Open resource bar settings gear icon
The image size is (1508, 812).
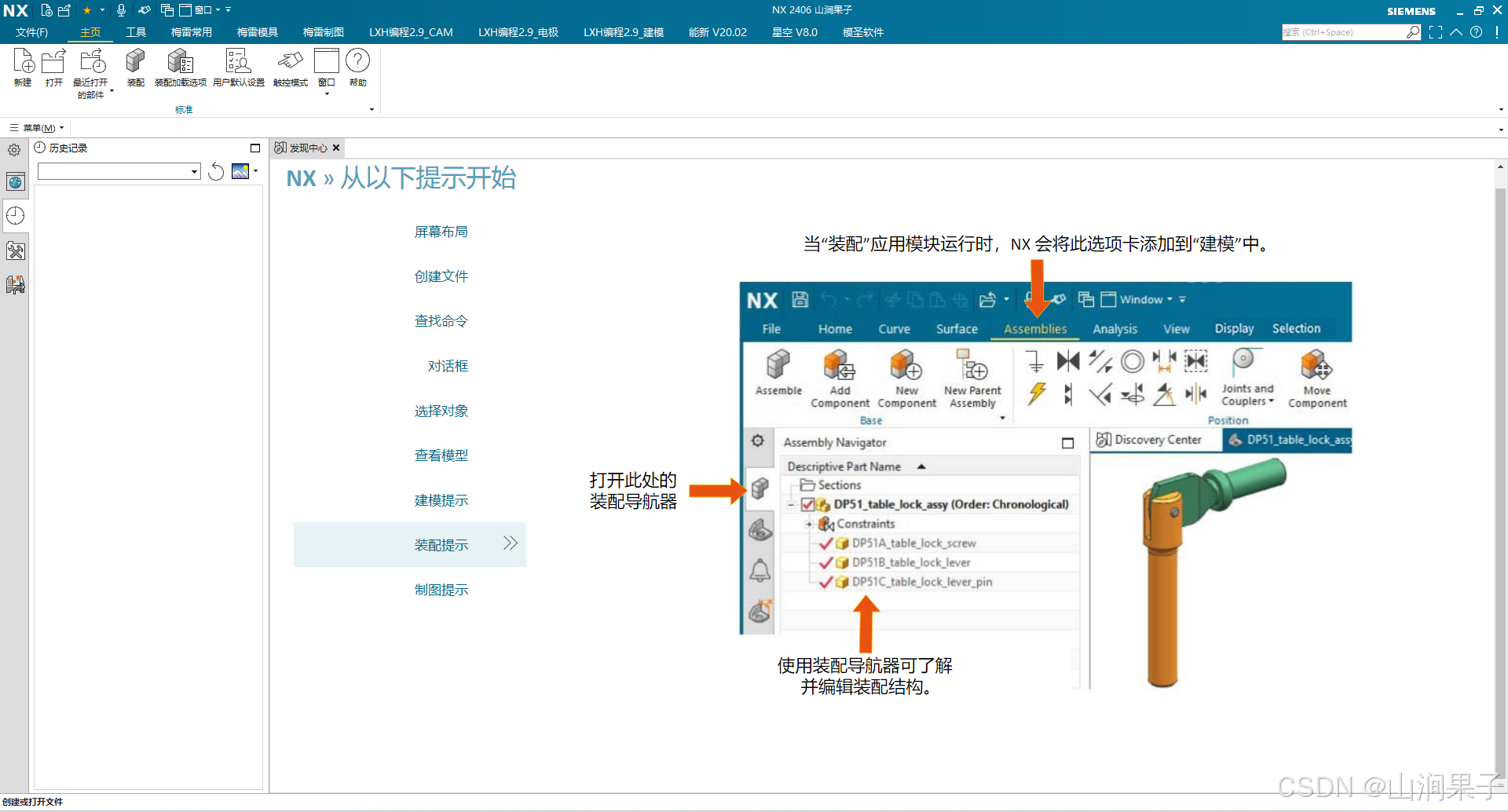(14, 150)
